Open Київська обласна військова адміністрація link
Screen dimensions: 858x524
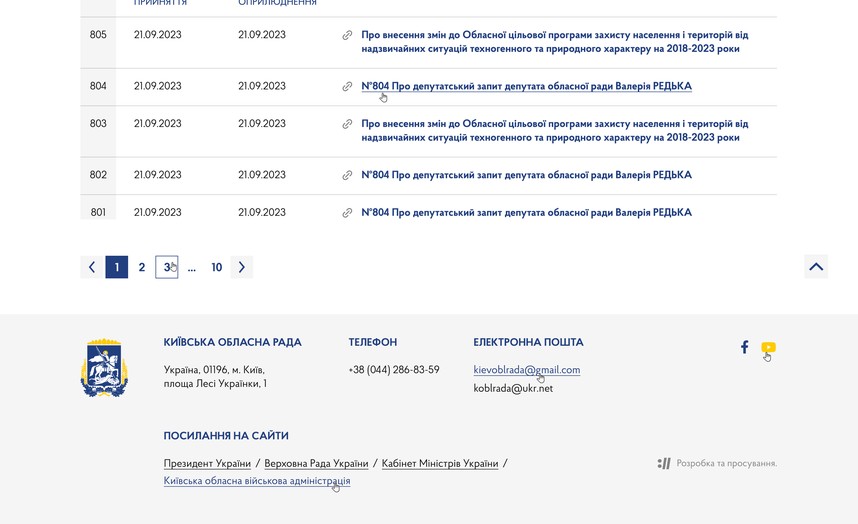257,481
